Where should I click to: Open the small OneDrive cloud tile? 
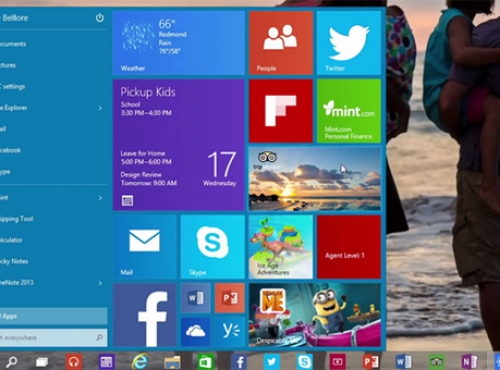tap(196, 332)
